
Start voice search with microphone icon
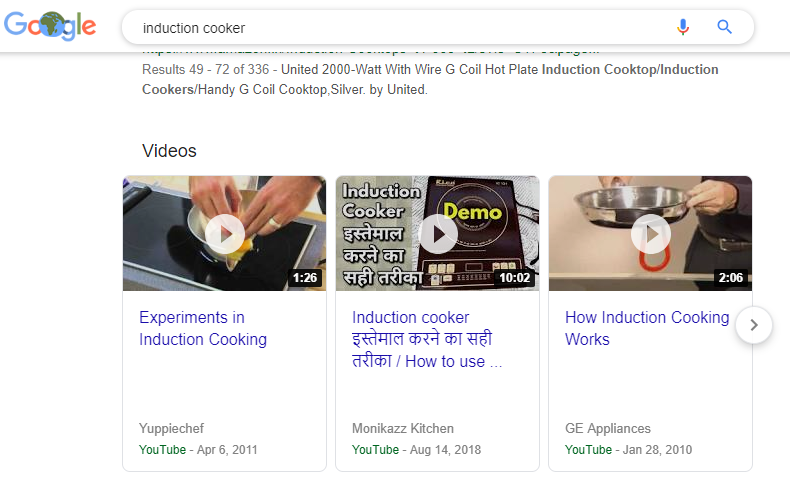(683, 27)
